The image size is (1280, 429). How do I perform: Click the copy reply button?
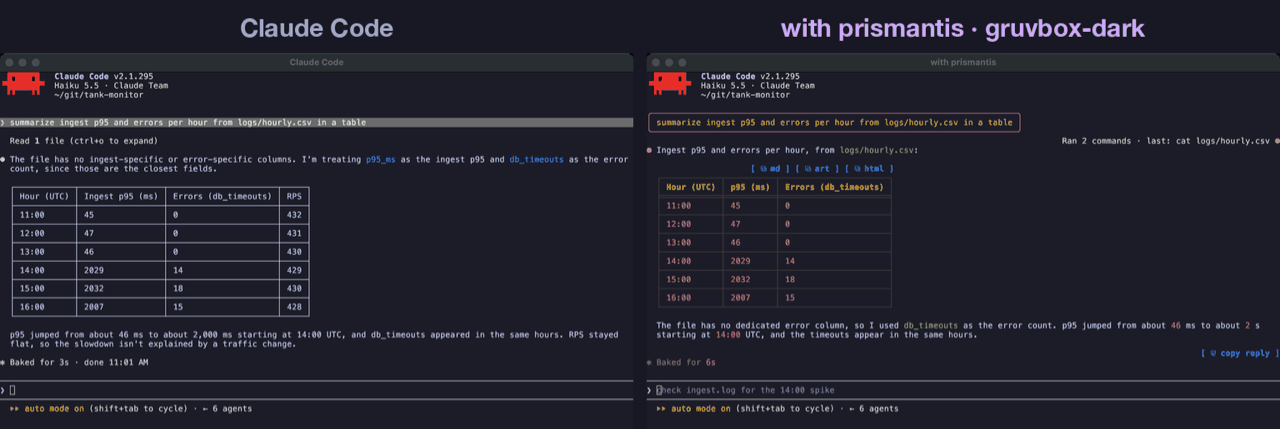tap(1238, 353)
